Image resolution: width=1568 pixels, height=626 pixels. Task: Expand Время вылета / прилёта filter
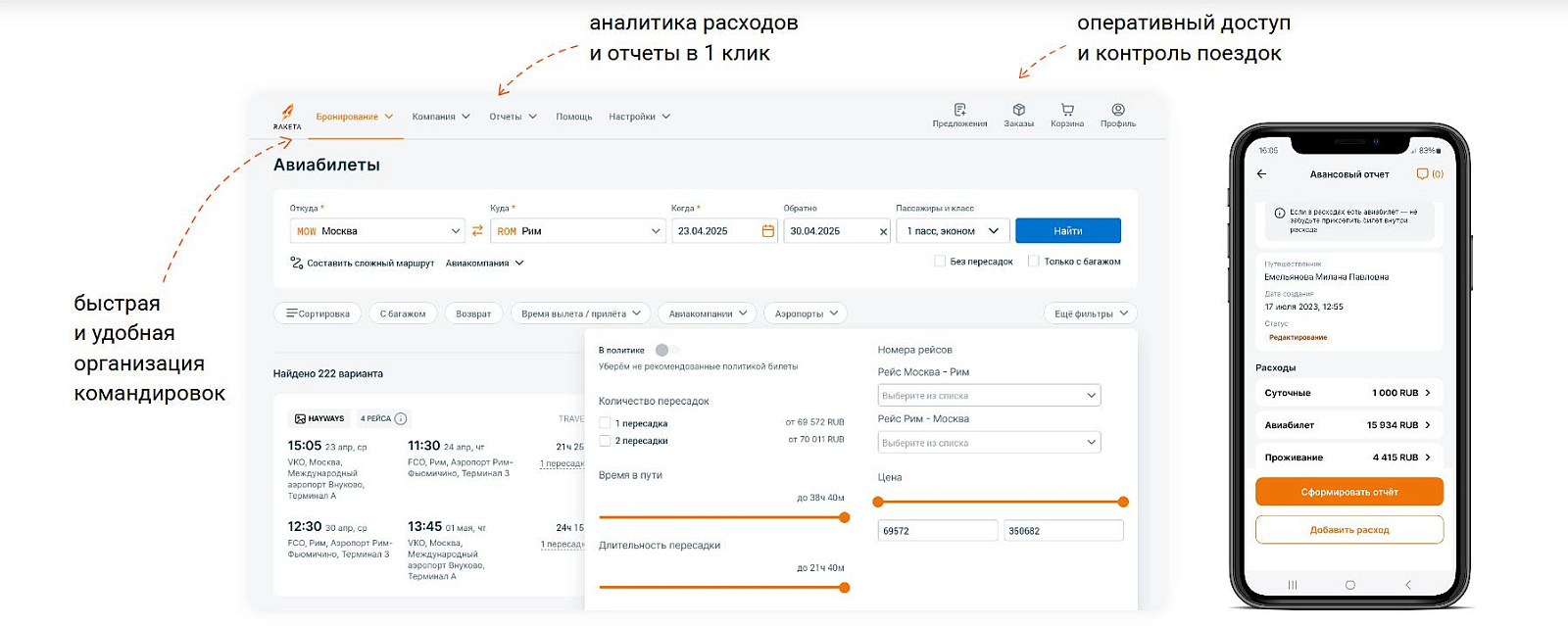click(x=580, y=313)
